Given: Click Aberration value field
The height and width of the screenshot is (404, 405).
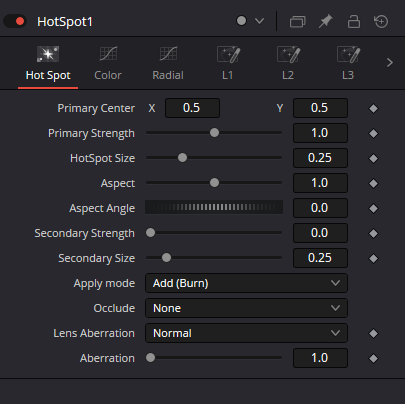Looking at the screenshot, I should [320, 358].
